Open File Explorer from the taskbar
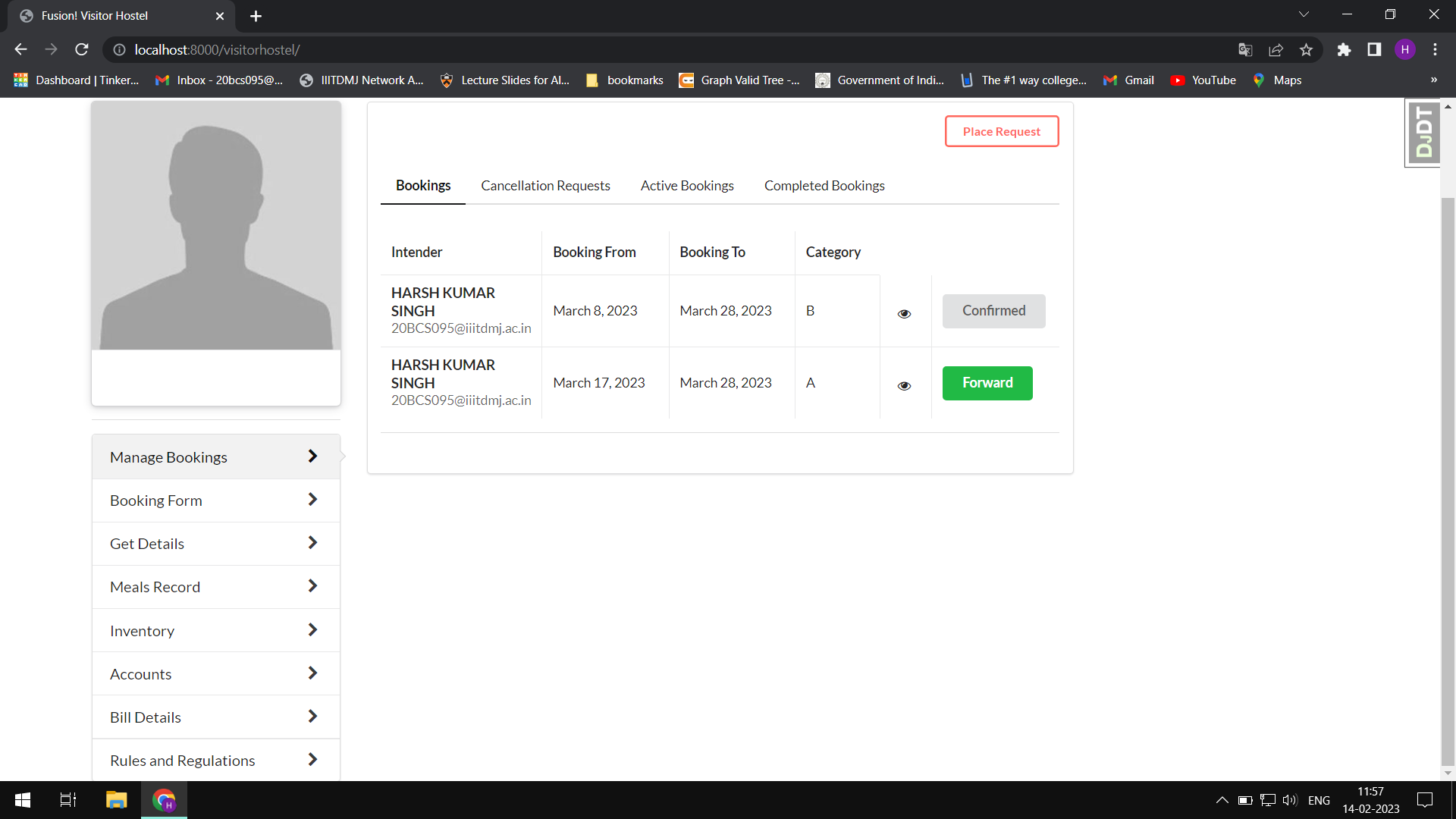This screenshot has height=819, width=1456. 116,800
